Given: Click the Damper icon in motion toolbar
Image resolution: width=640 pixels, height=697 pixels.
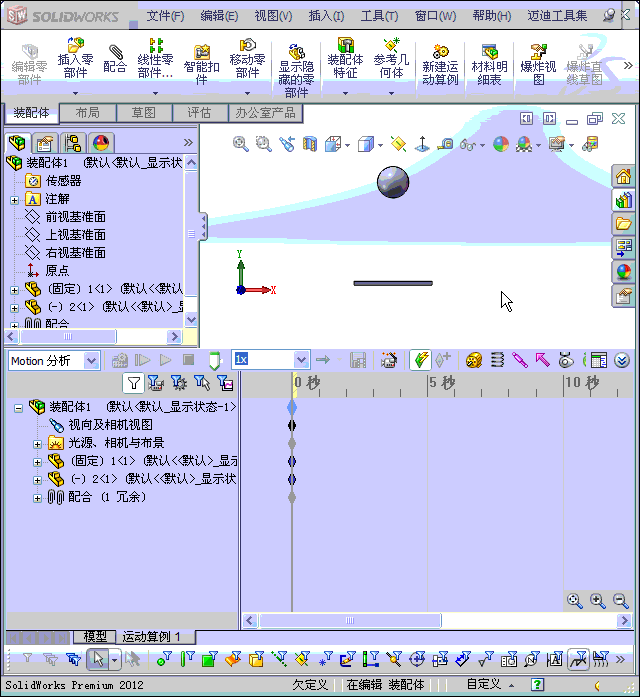Looking at the screenshot, I should pos(520,360).
